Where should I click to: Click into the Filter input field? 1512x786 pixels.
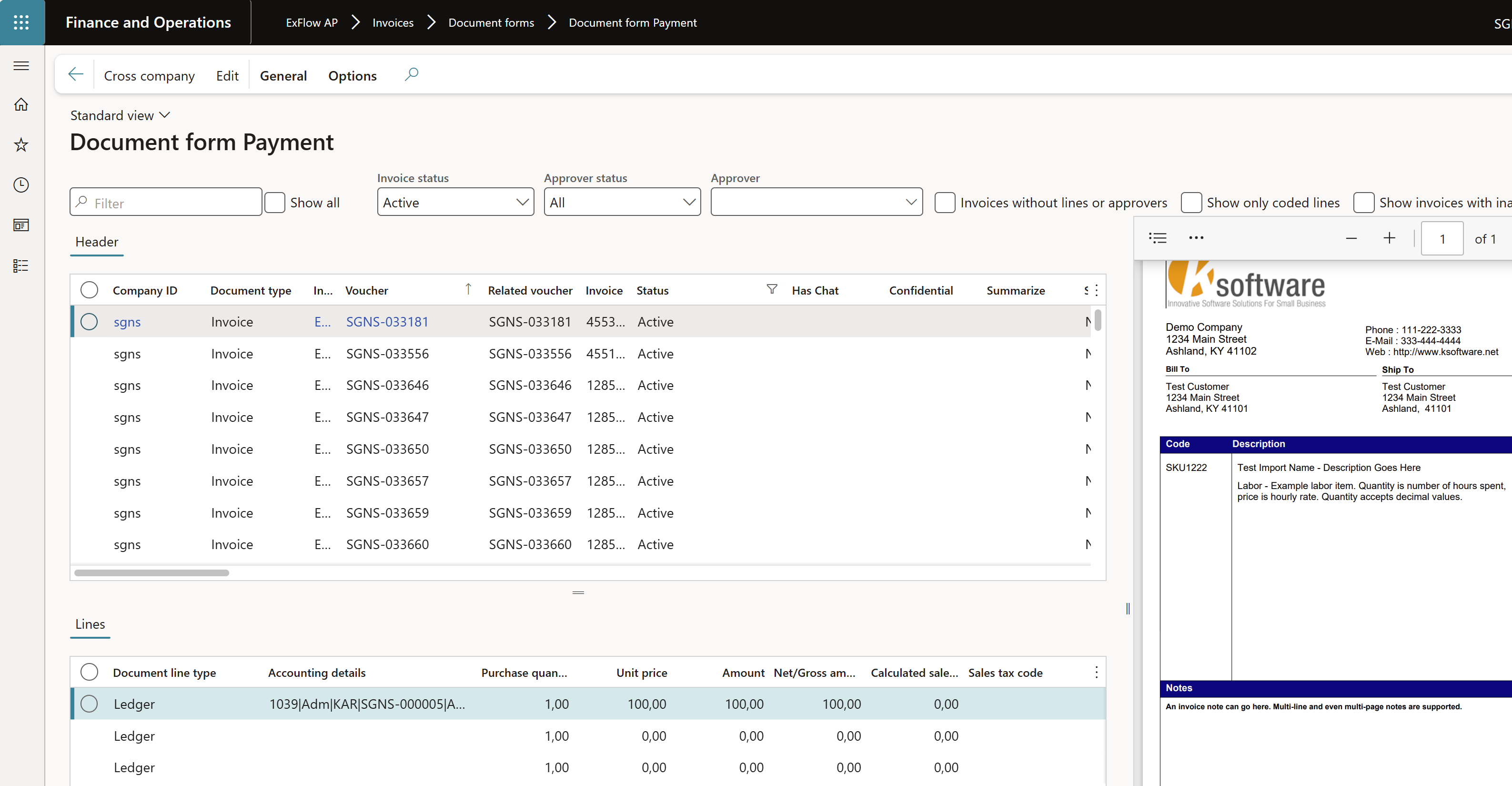(x=166, y=202)
